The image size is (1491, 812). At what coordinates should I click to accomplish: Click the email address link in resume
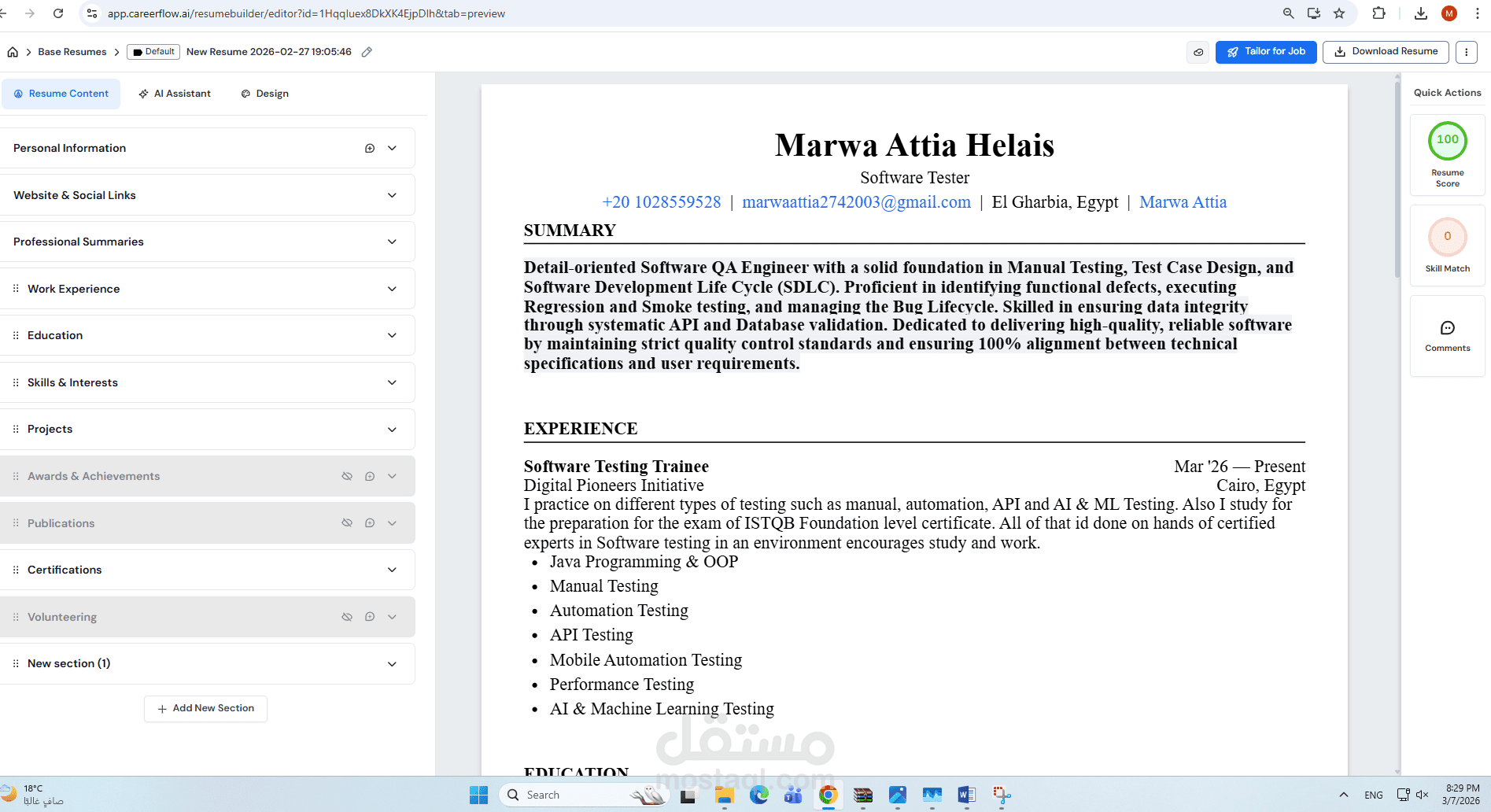(857, 202)
